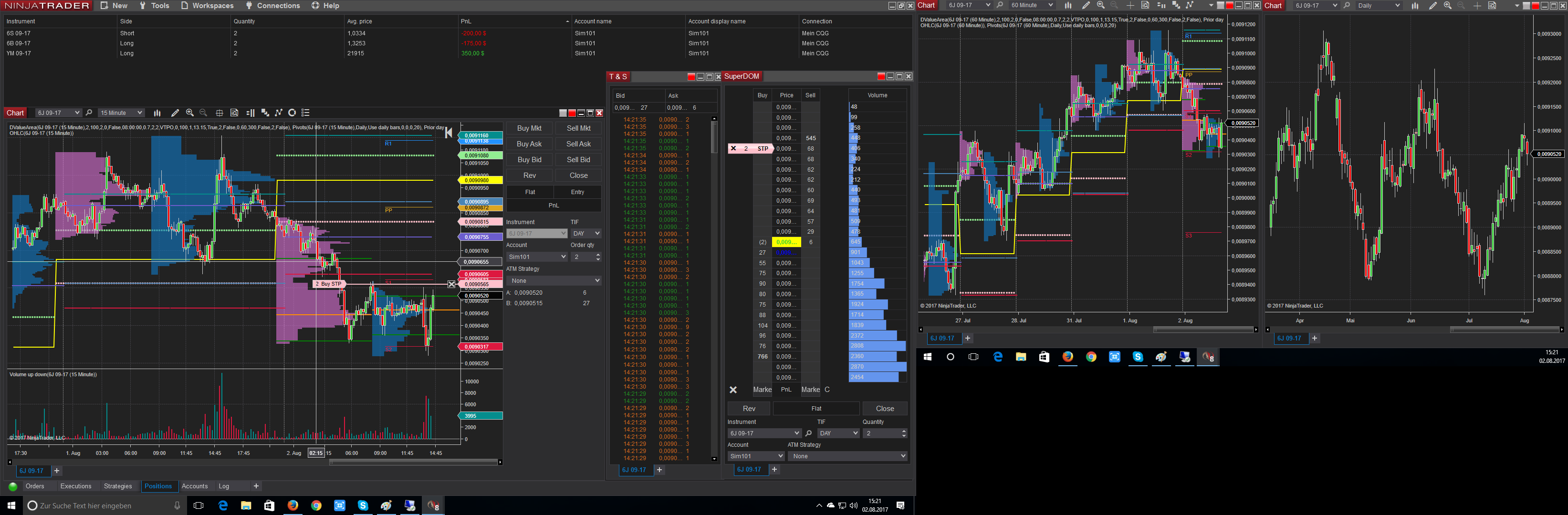
Task: Search instrument in 15 Minute chart toolbar
Action: pos(89,113)
